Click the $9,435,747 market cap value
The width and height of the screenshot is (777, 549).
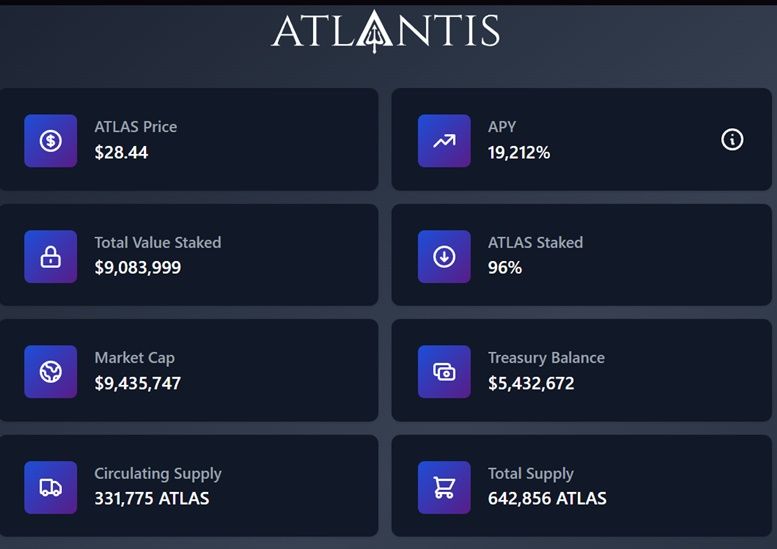(x=138, y=383)
